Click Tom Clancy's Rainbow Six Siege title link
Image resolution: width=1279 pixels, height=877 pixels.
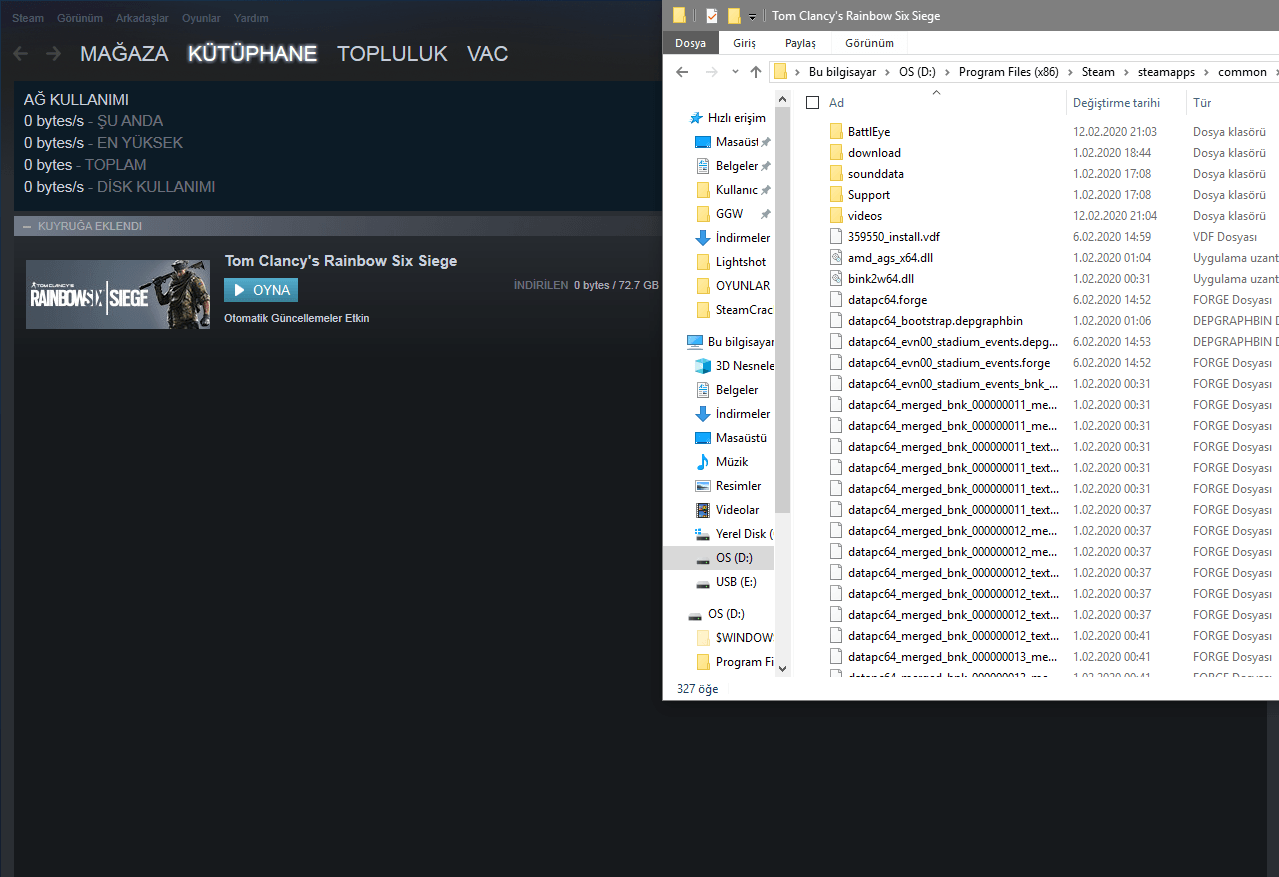coord(341,261)
